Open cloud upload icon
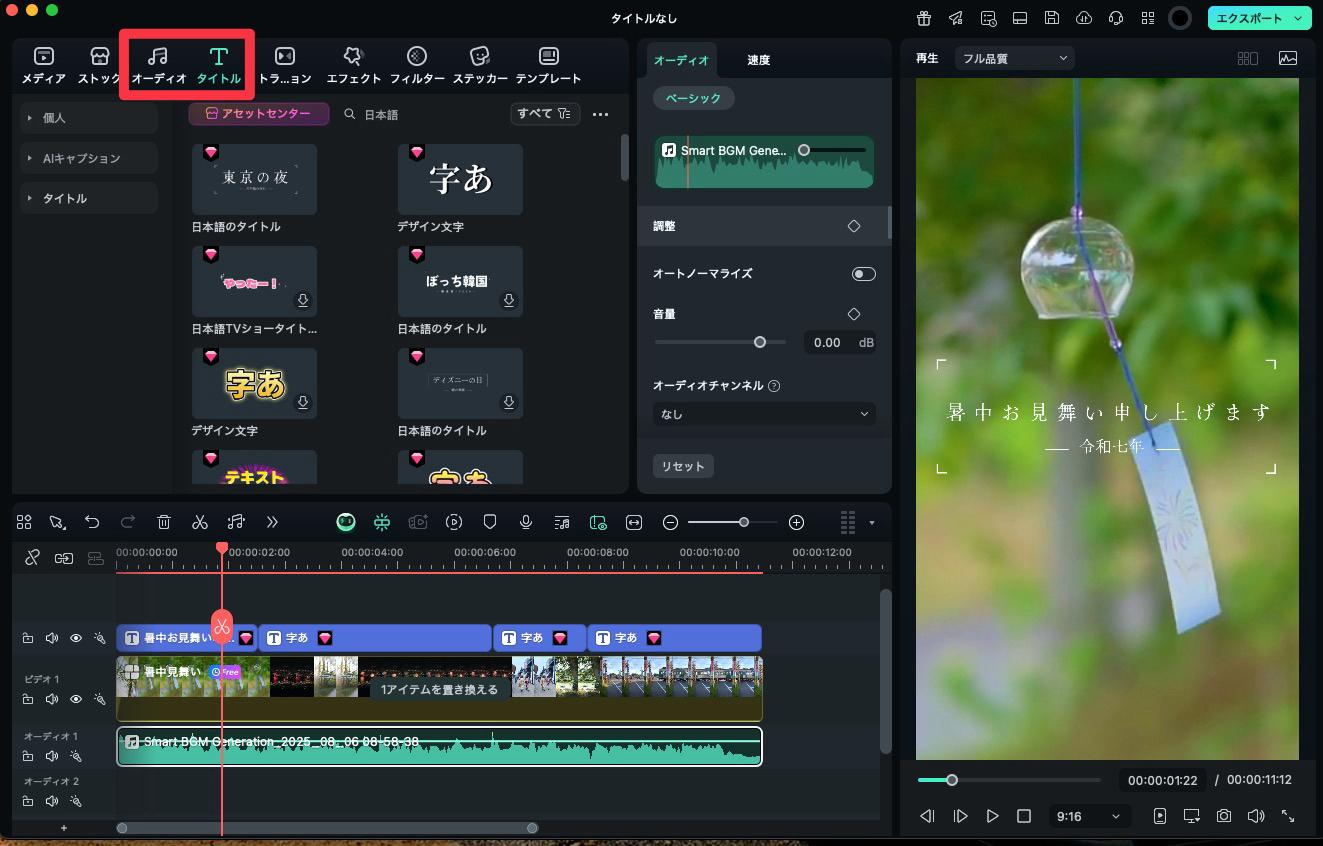1323x846 pixels. (x=1084, y=18)
